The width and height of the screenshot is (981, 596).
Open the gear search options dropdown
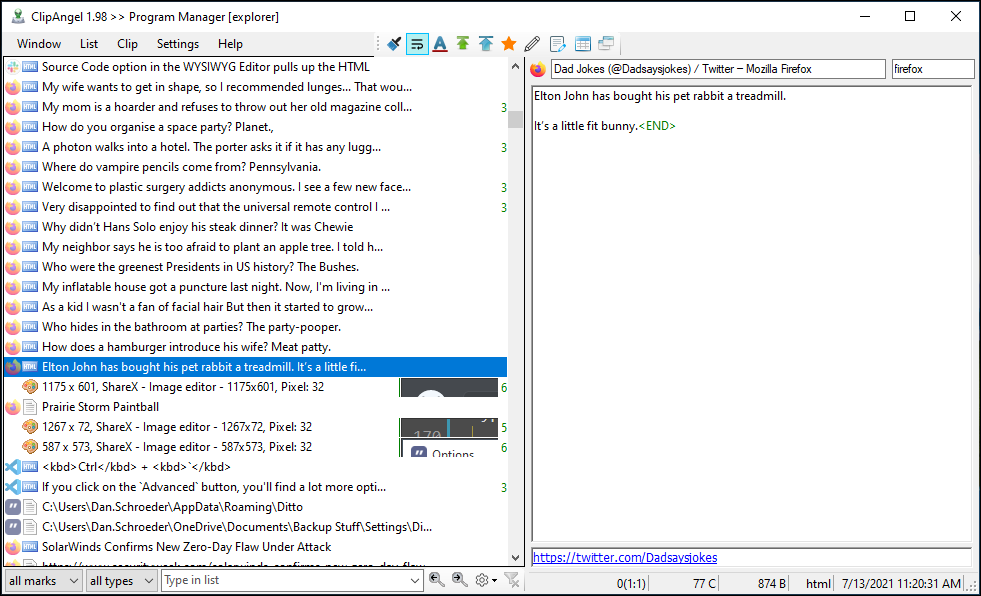coord(485,580)
